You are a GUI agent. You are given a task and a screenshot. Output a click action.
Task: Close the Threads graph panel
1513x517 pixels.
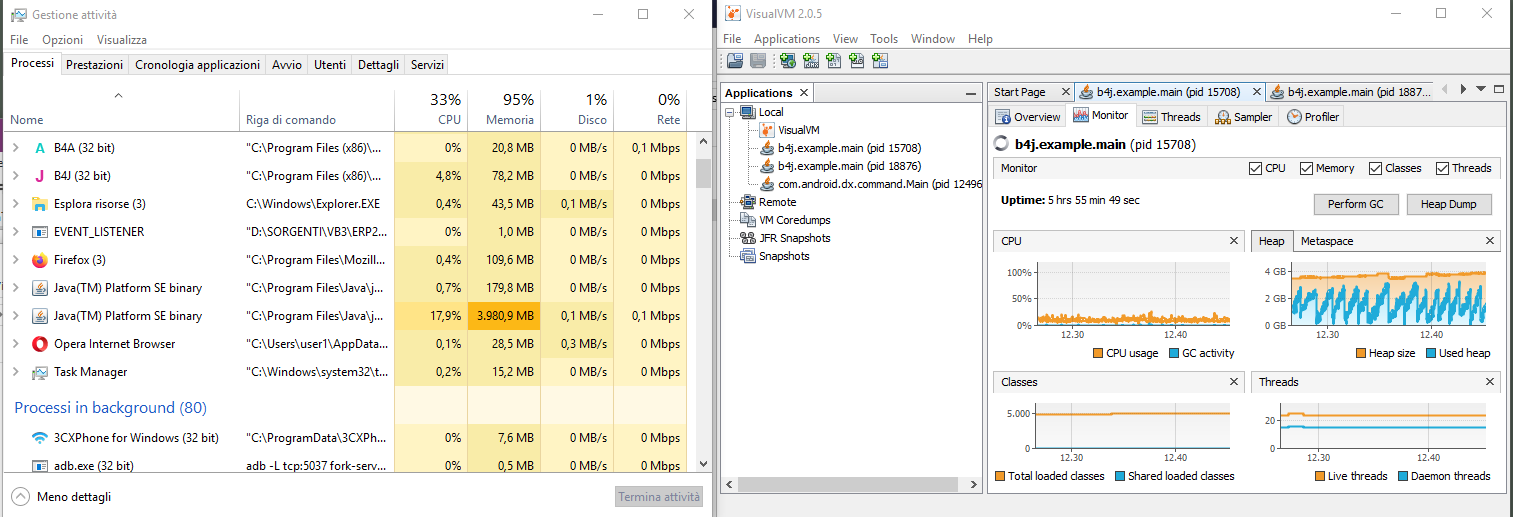tap(1490, 382)
